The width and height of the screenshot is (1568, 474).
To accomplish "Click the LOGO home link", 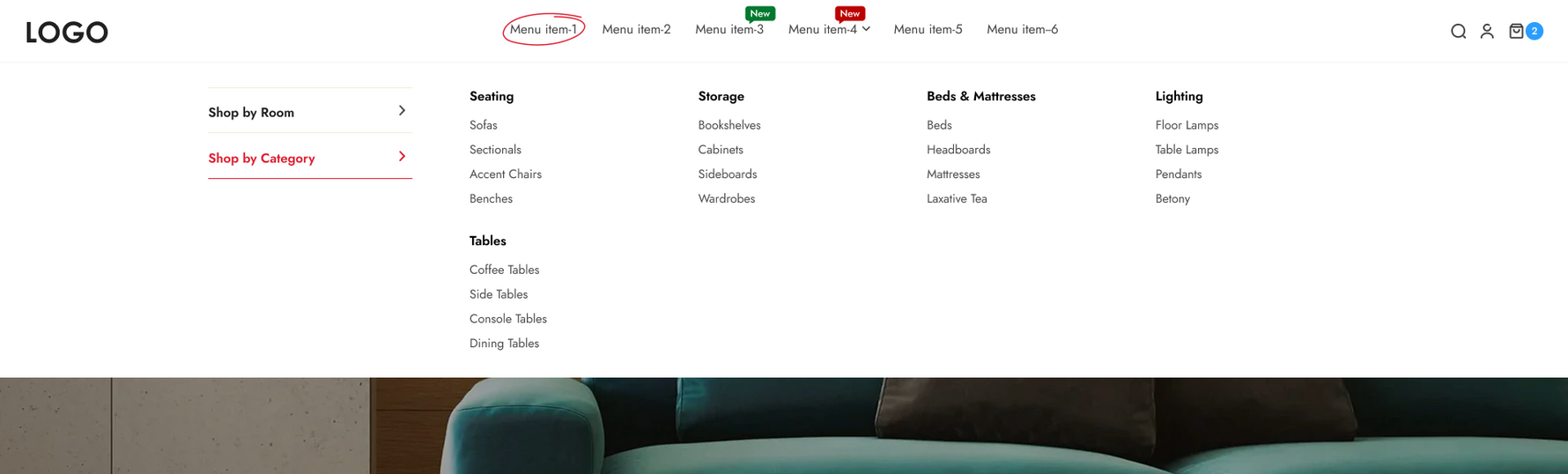I will [x=67, y=33].
